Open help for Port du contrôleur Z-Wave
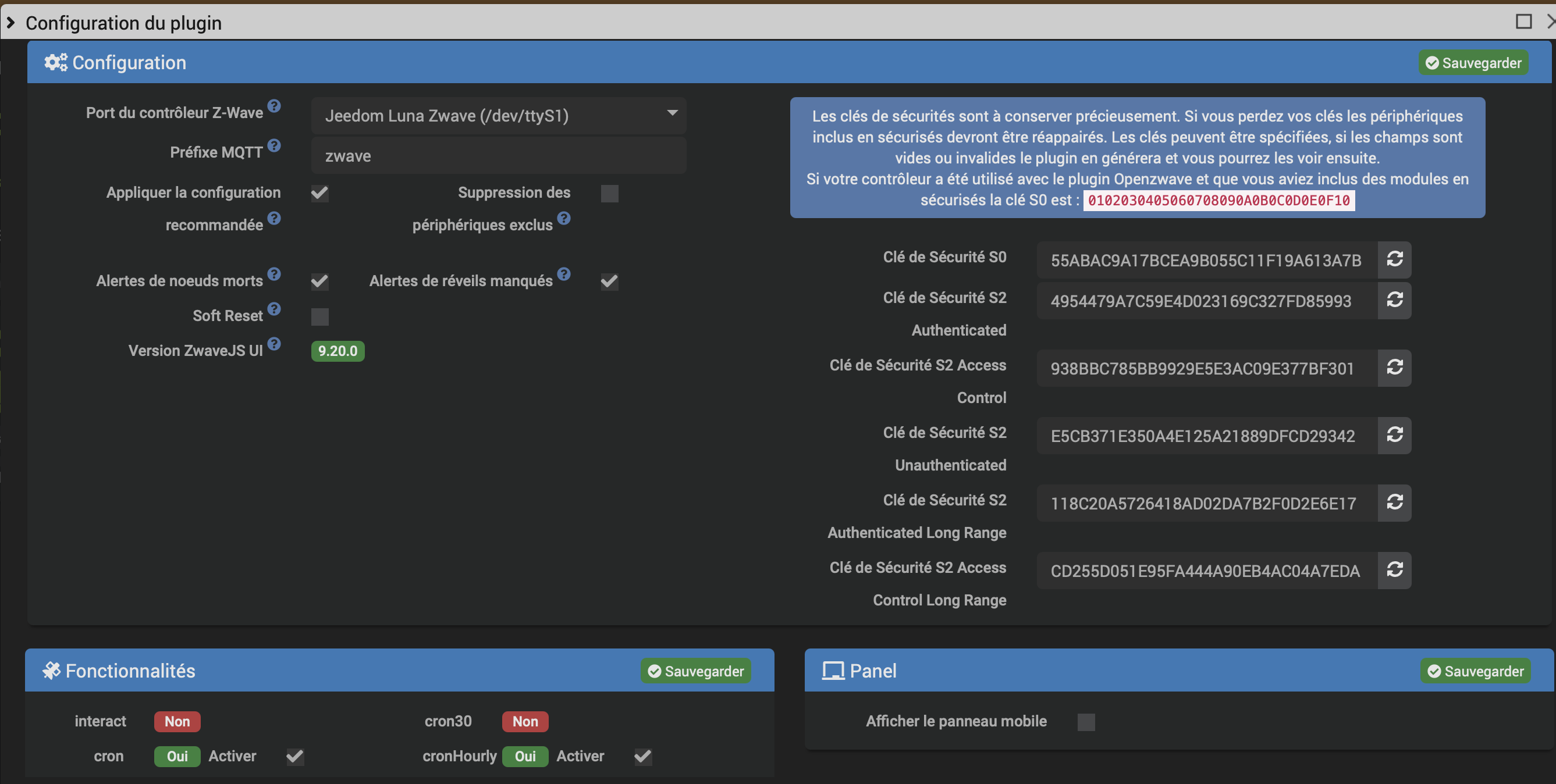1556x784 pixels. point(274,106)
